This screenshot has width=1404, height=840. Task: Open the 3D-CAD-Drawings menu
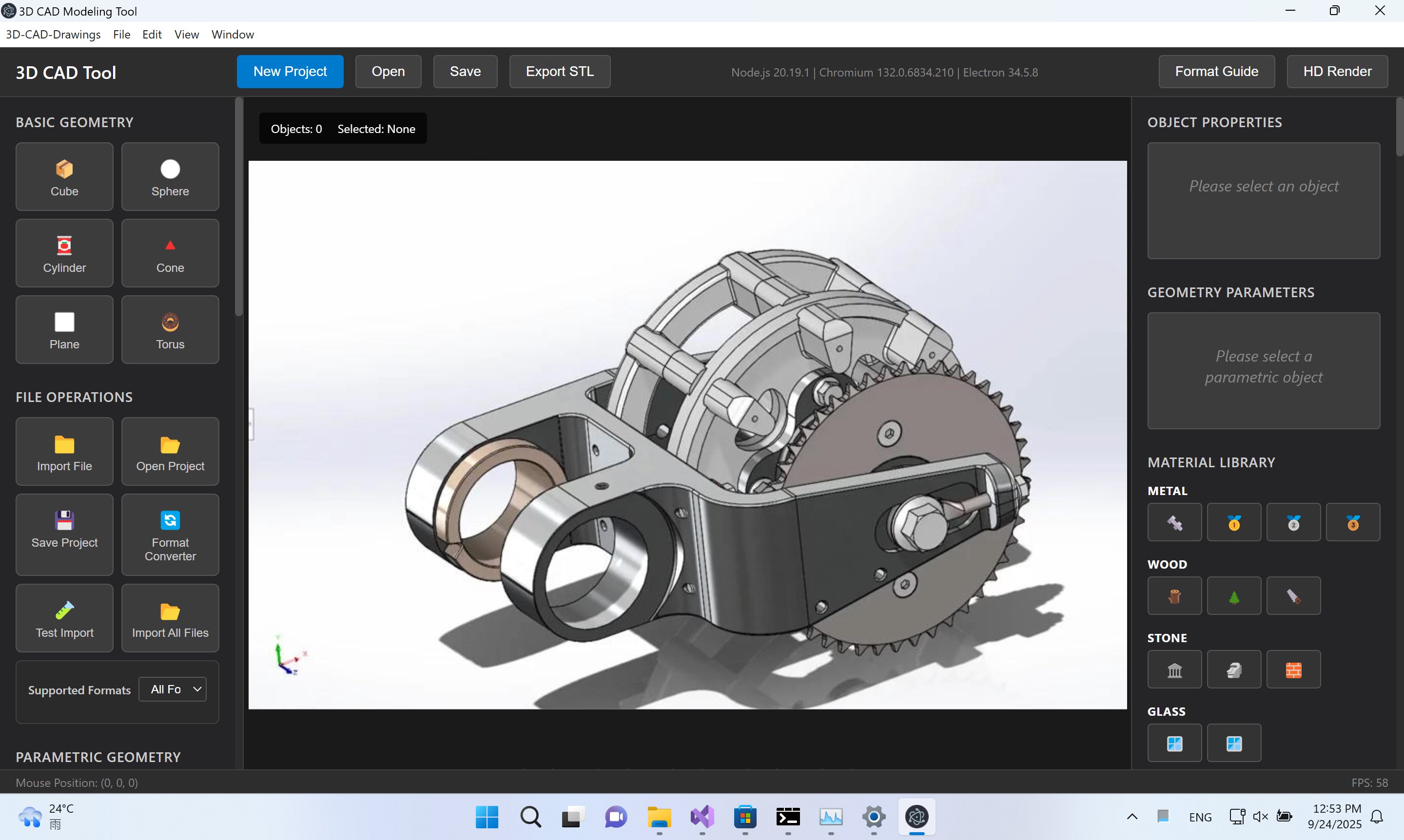pos(53,35)
